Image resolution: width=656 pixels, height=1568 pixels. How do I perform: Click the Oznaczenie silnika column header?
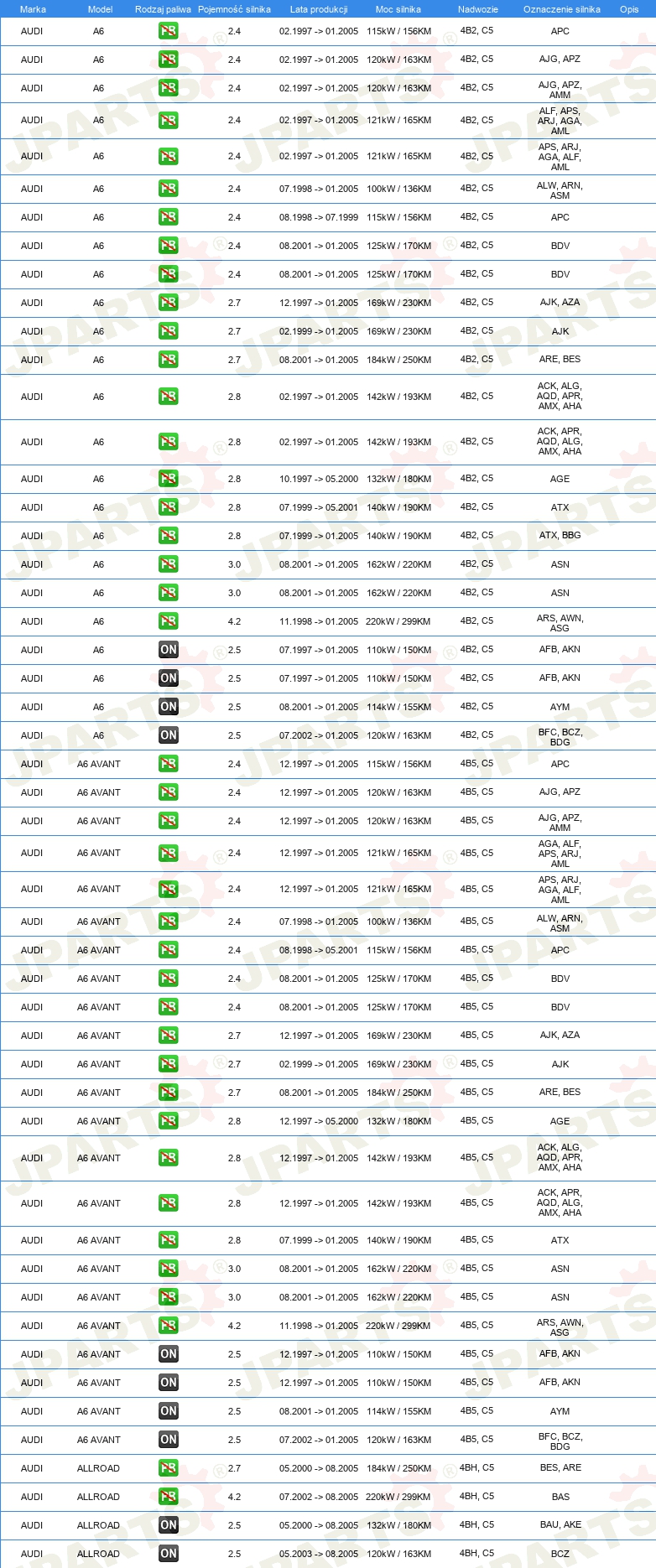[x=562, y=9]
